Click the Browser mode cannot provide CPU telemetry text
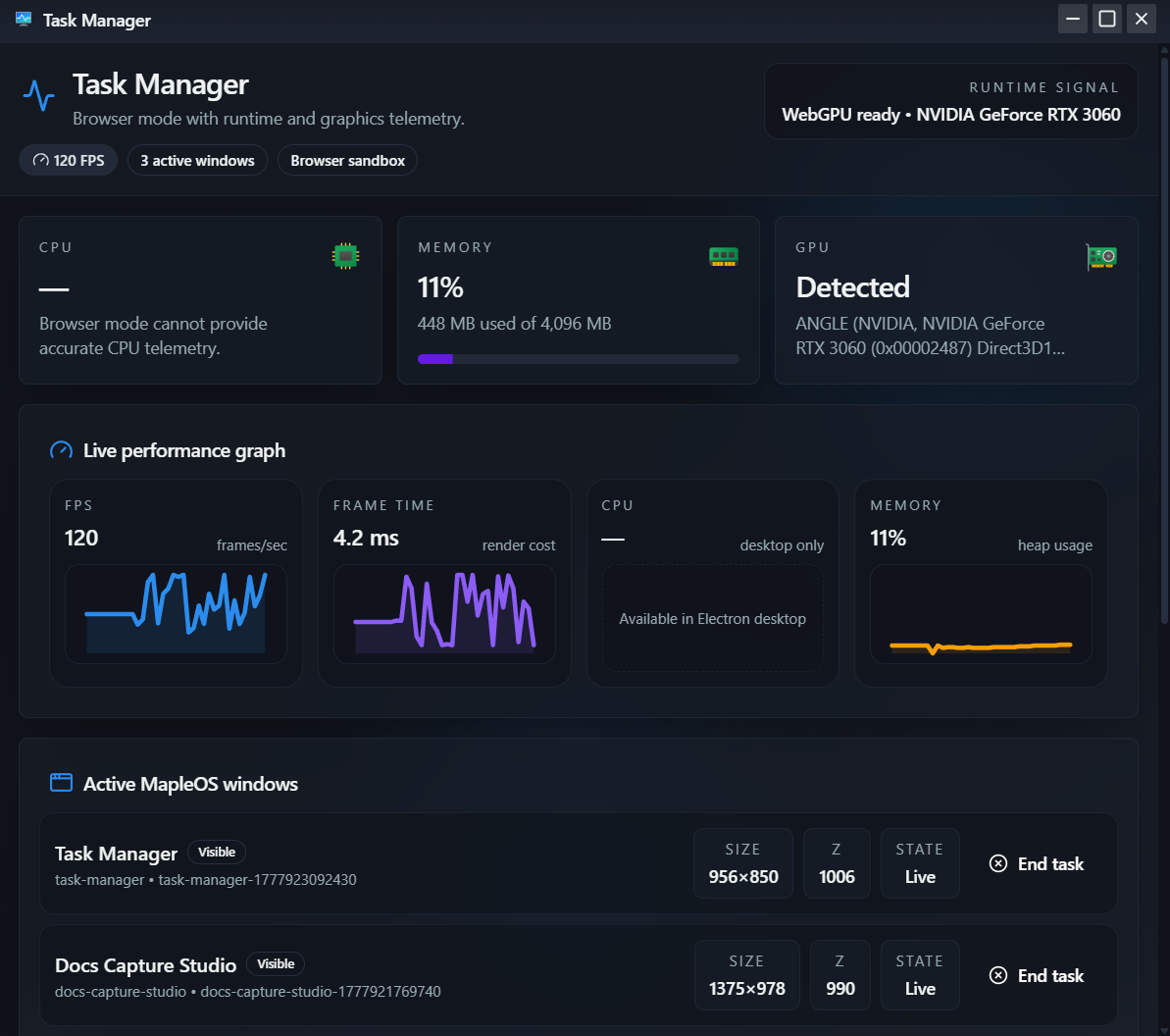This screenshot has height=1036, width=1170. 153,336
